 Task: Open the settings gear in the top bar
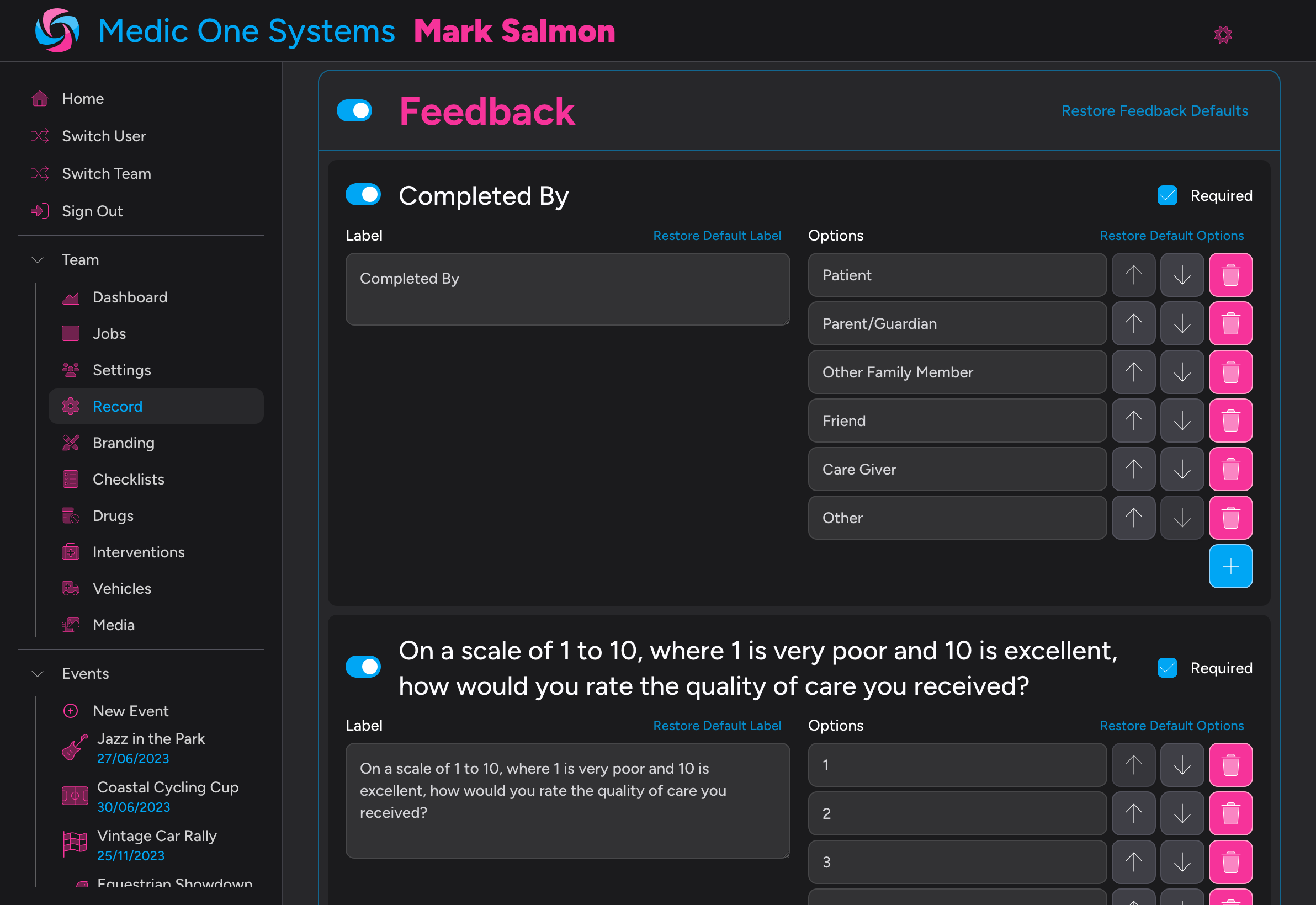pyautogui.click(x=1222, y=35)
